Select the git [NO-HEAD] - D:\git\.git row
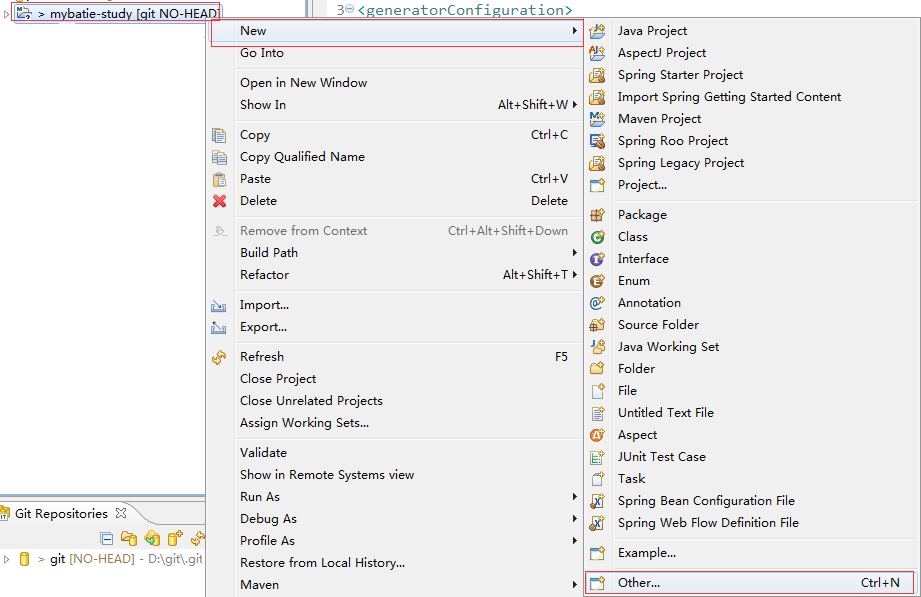Screen dimensions: 921x597 pyautogui.click(x=112, y=559)
